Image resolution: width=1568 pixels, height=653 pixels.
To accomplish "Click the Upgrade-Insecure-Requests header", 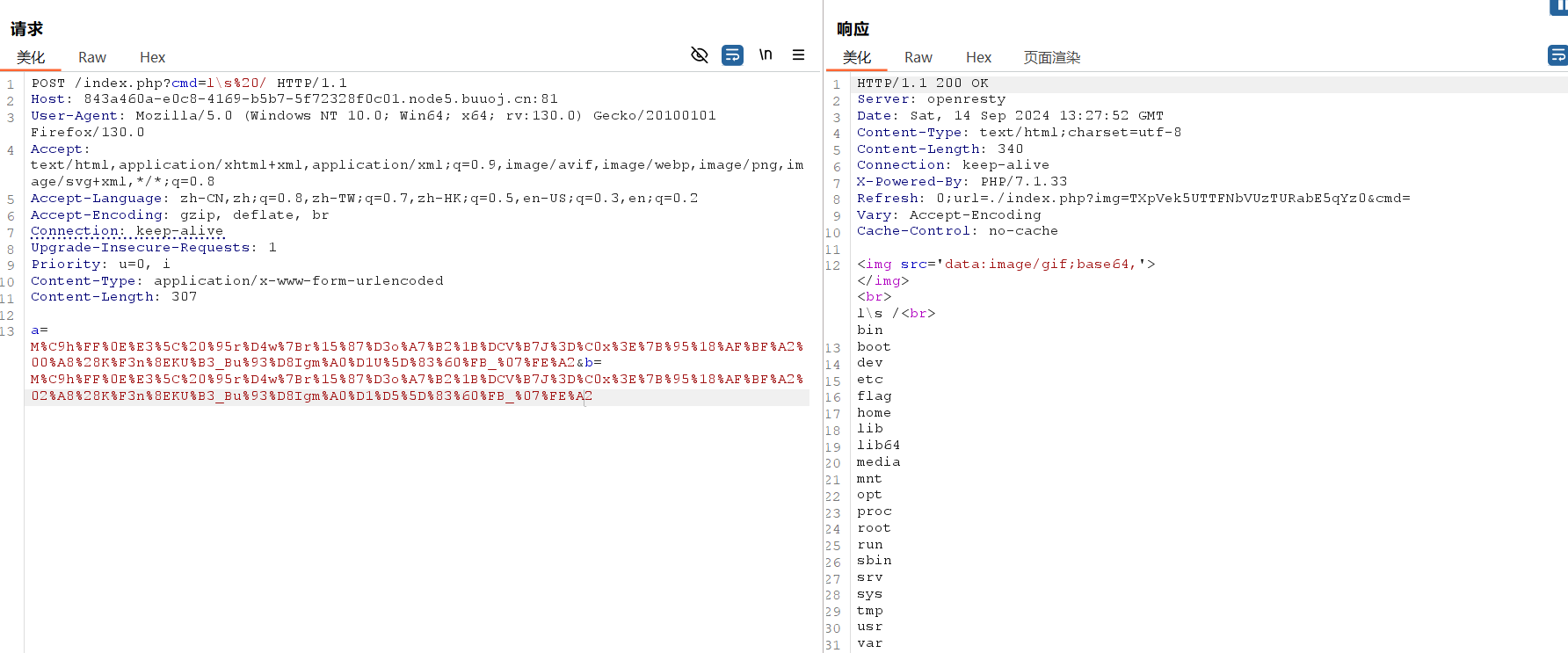I will point(154,248).
